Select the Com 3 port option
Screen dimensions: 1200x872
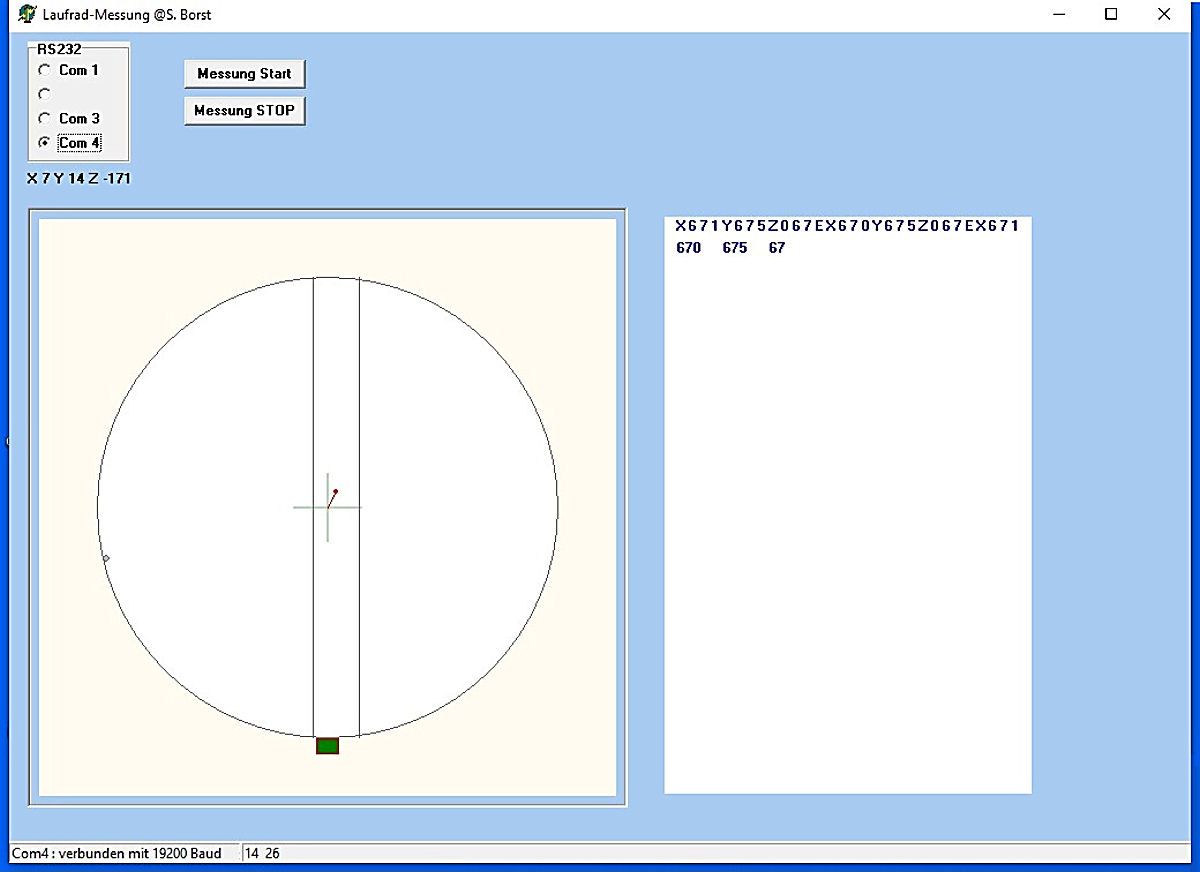pyautogui.click(x=44, y=118)
